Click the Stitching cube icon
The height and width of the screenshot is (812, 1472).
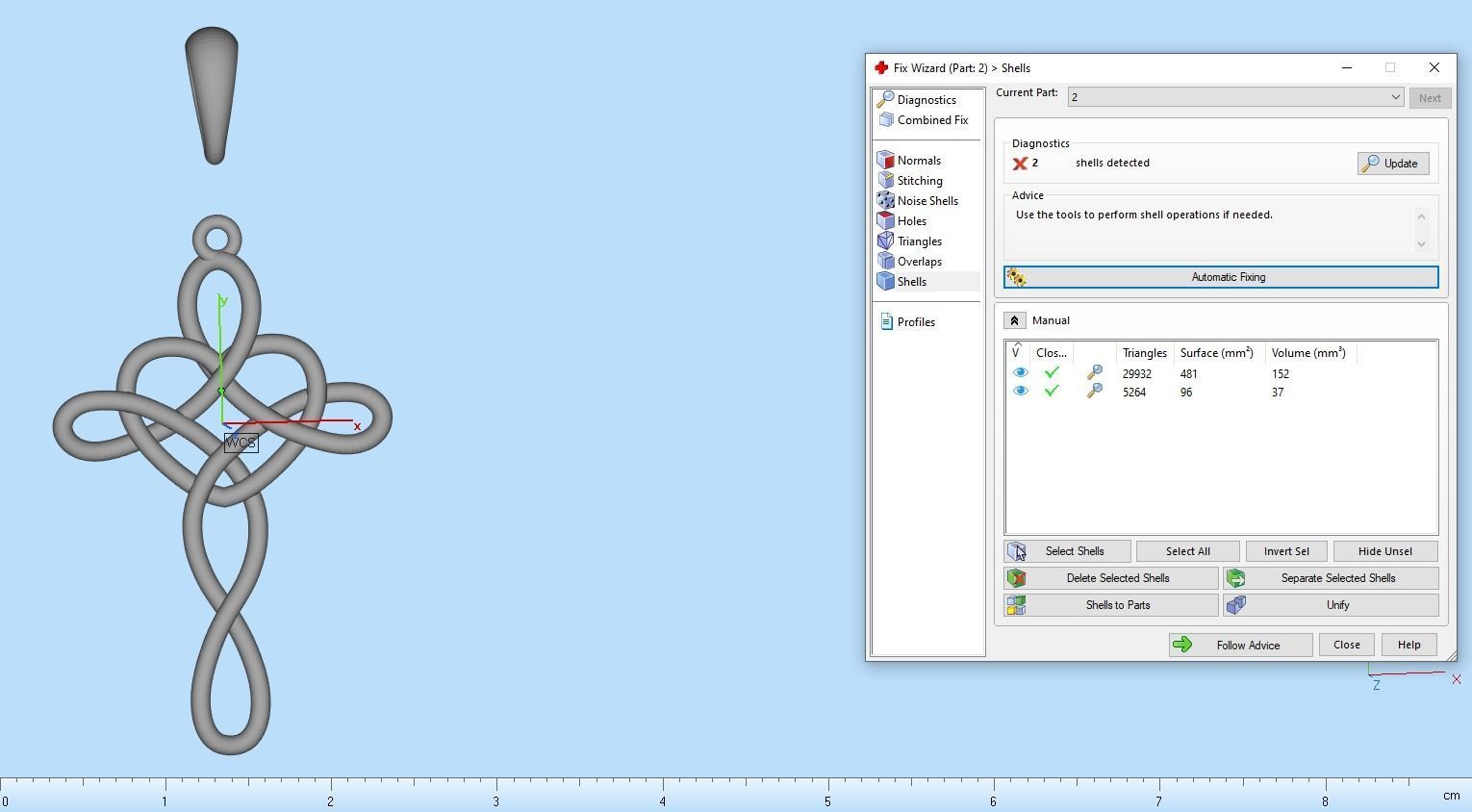pyautogui.click(x=885, y=181)
